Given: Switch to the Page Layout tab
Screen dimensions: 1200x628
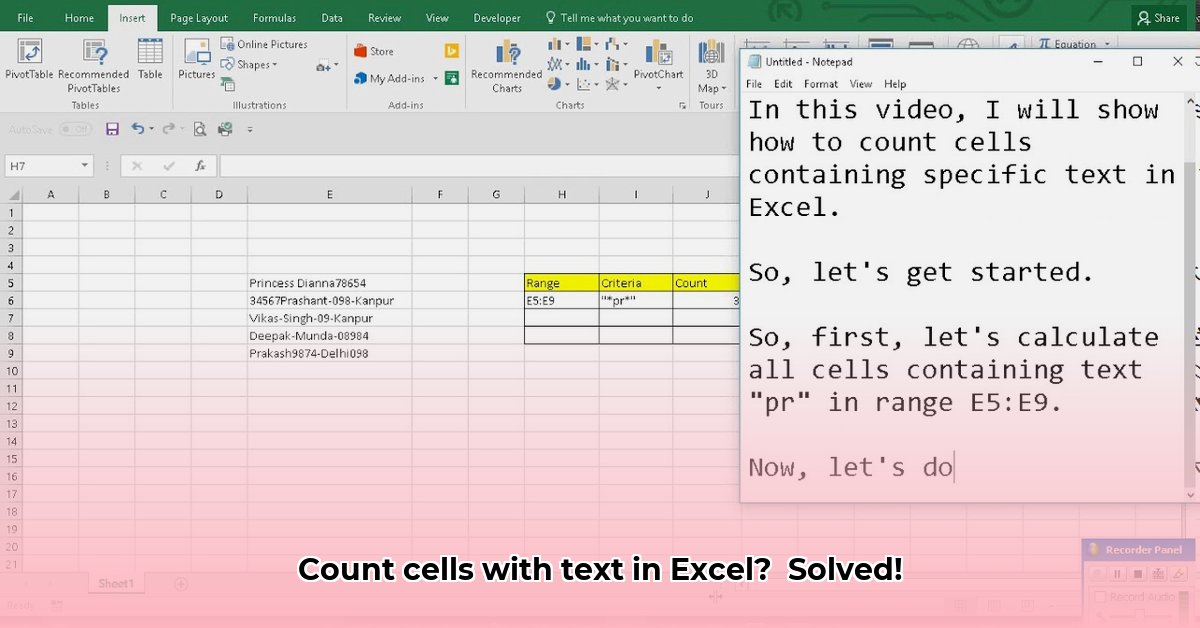Looking at the screenshot, I should click(199, 18).
